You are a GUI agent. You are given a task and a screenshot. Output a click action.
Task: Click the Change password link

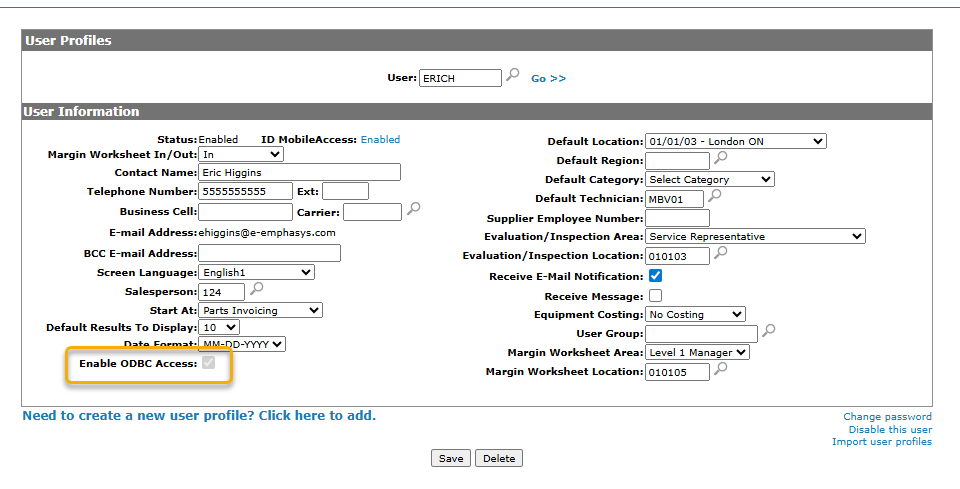pyautogui.click(x=887, y=417)
